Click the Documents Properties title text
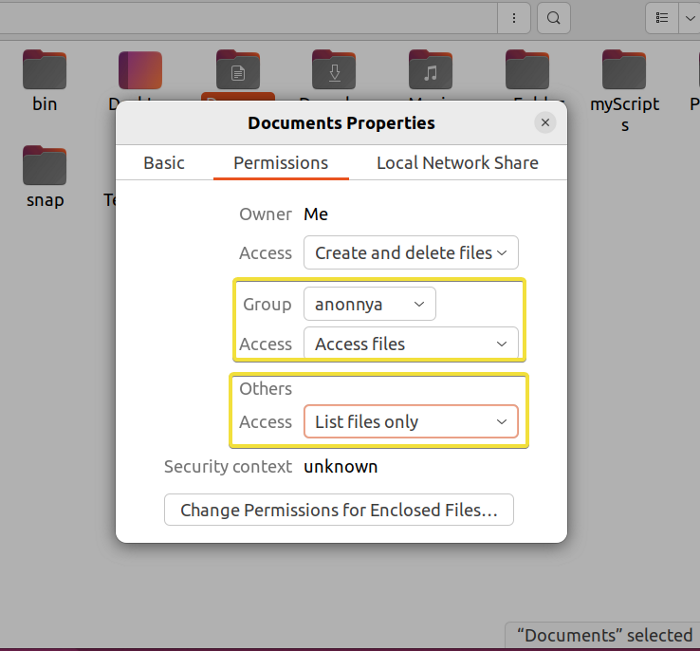This screenshot has height=651, width=700. [x=341, y=123]
